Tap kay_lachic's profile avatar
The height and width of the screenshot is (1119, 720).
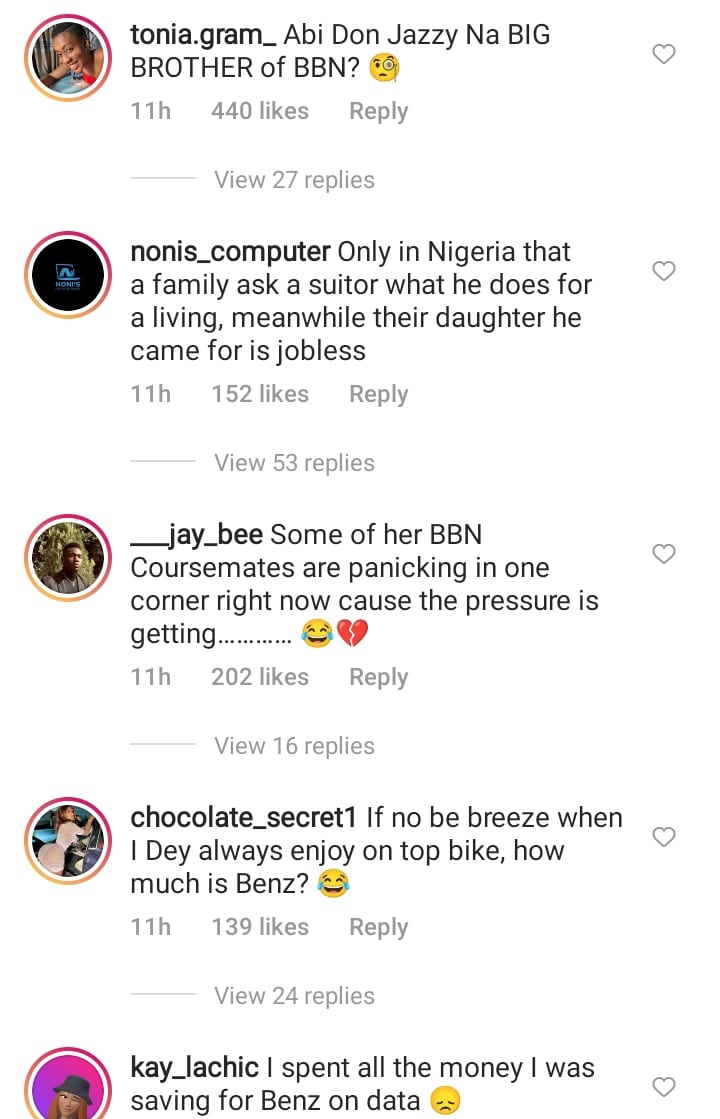tap(68, 1088)
